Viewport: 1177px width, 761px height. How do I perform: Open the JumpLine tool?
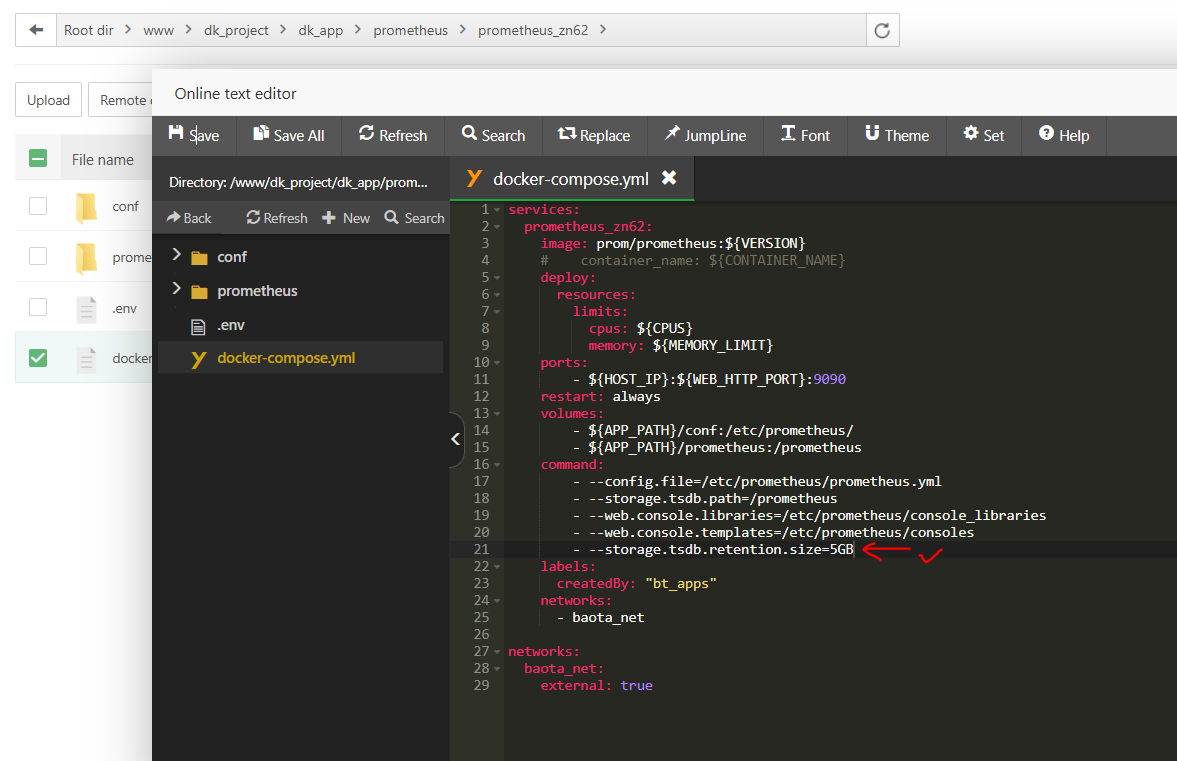(704, 135)
